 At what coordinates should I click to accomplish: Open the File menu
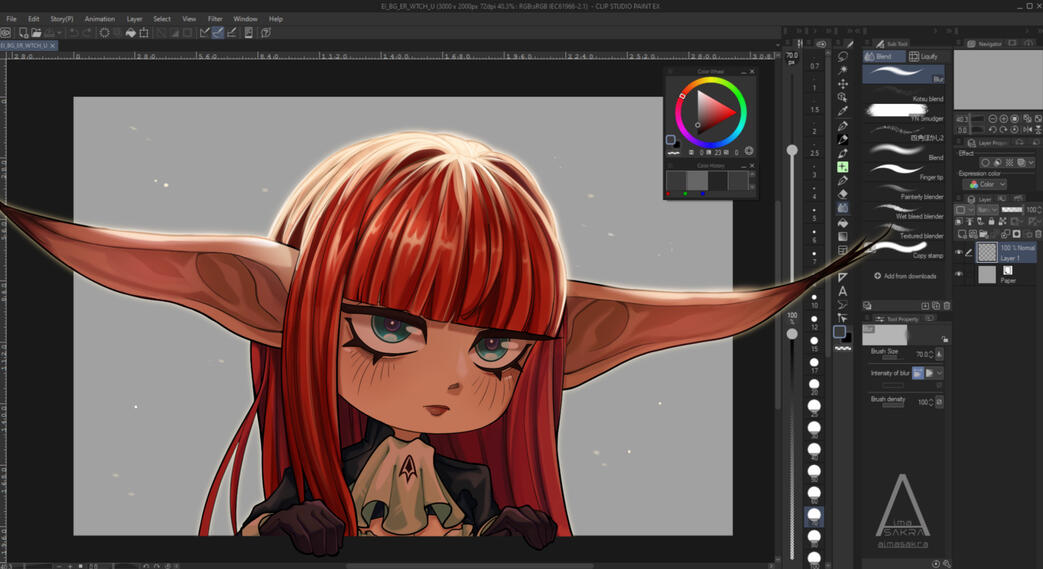pyautogui.click(x=11, y=19)
